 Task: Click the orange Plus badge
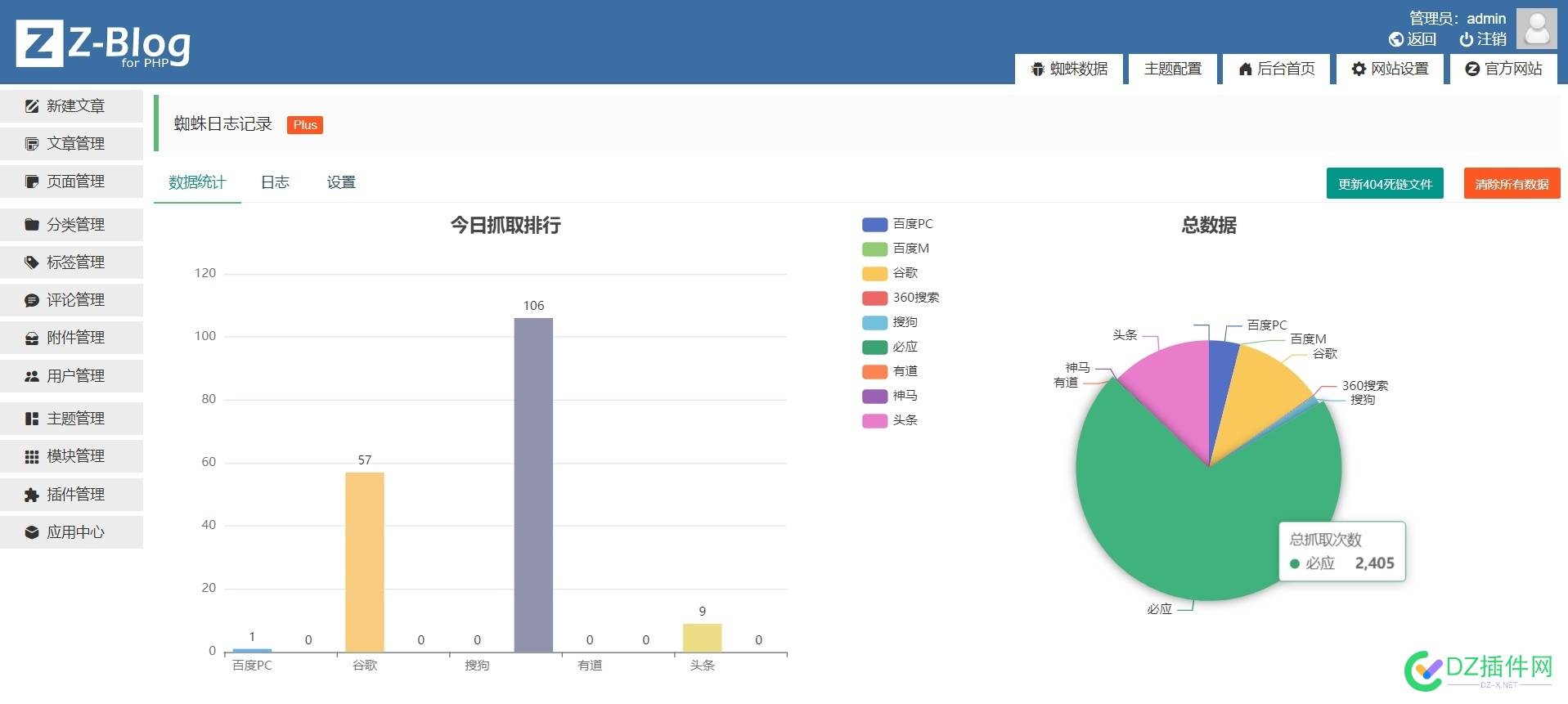pyautogui.click(x=305, y=125)
